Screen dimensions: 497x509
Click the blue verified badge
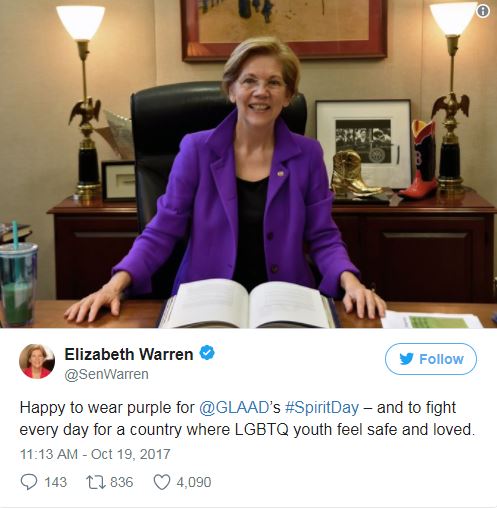pyautogui.click(x=207, y=353)
